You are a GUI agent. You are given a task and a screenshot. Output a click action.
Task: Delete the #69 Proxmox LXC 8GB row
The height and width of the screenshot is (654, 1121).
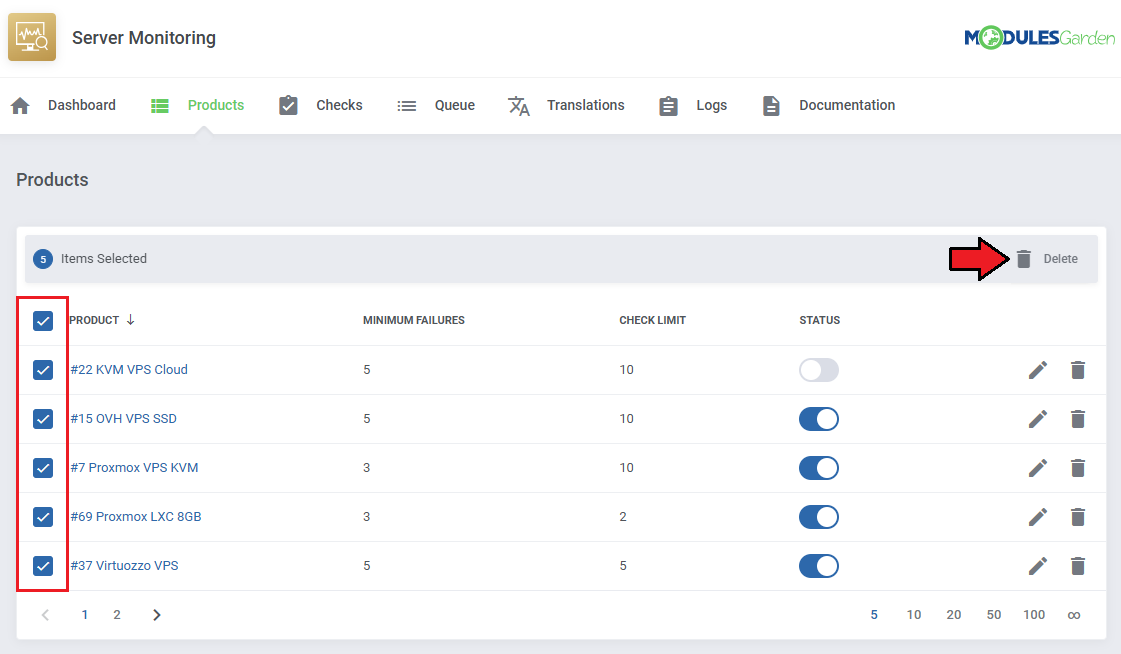click(x=1078, y=517)
